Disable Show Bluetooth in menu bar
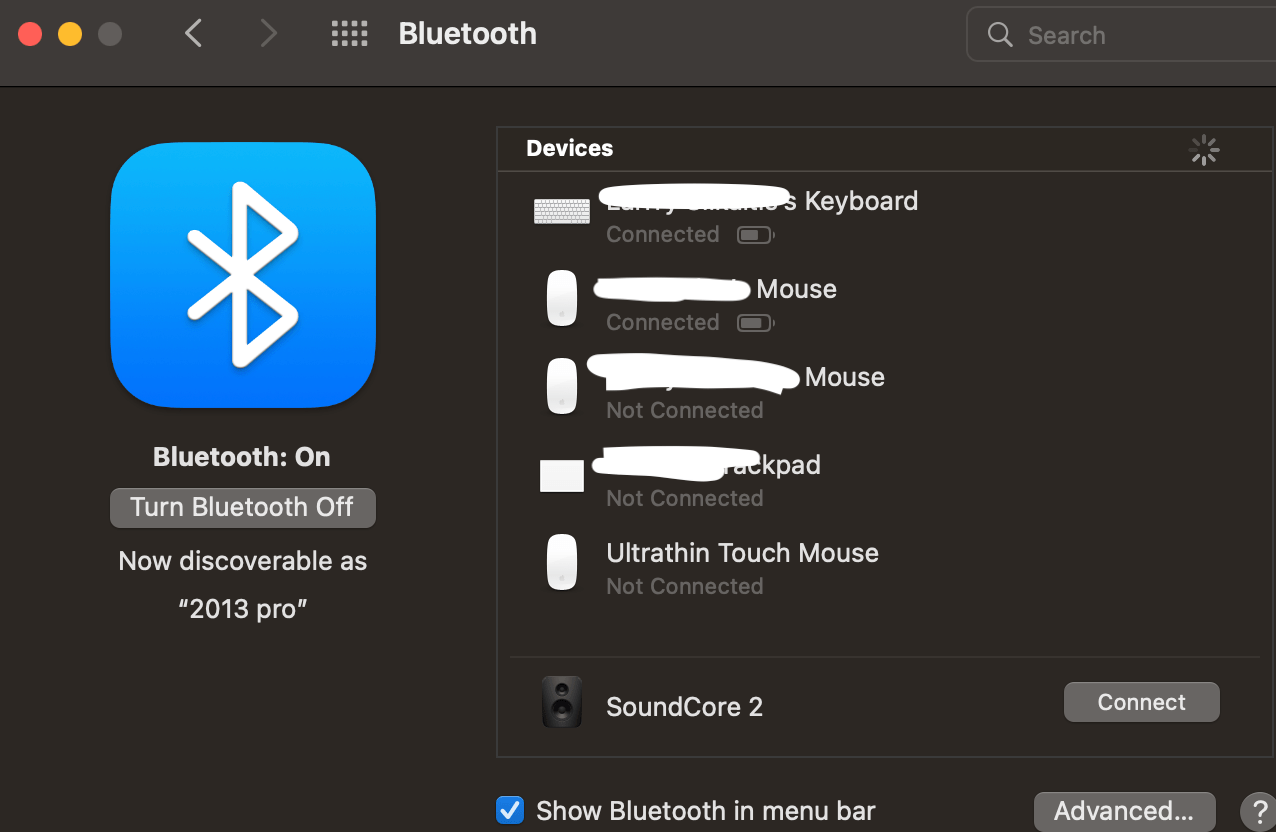Image resolution: width=1276 pixels, height=832 pixels. point(510,810)
